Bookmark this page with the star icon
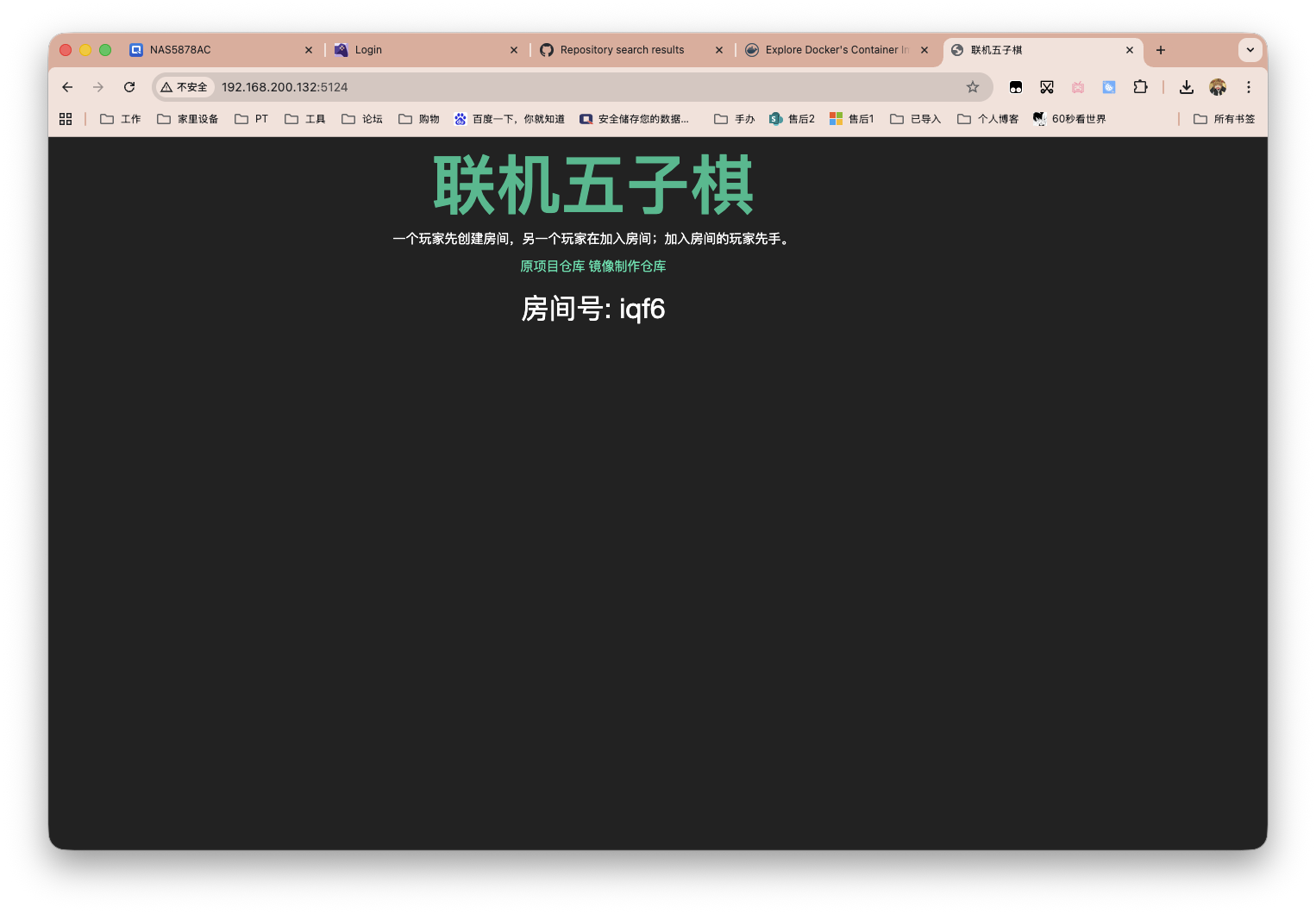The width and height of the screenshot is (1316, 914). [973, 87]
